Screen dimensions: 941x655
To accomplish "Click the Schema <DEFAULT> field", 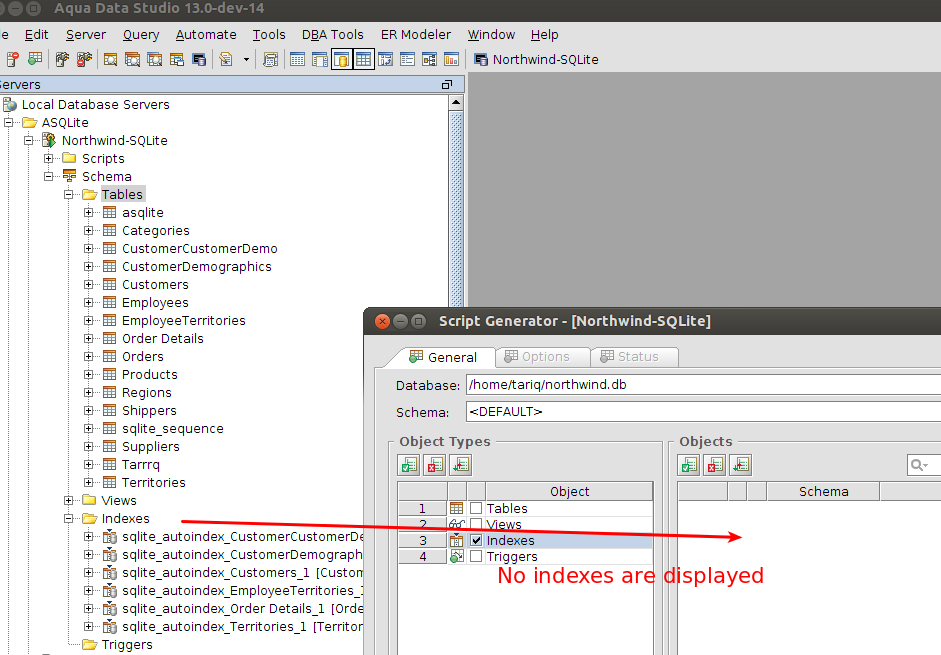I will point(703,412).
